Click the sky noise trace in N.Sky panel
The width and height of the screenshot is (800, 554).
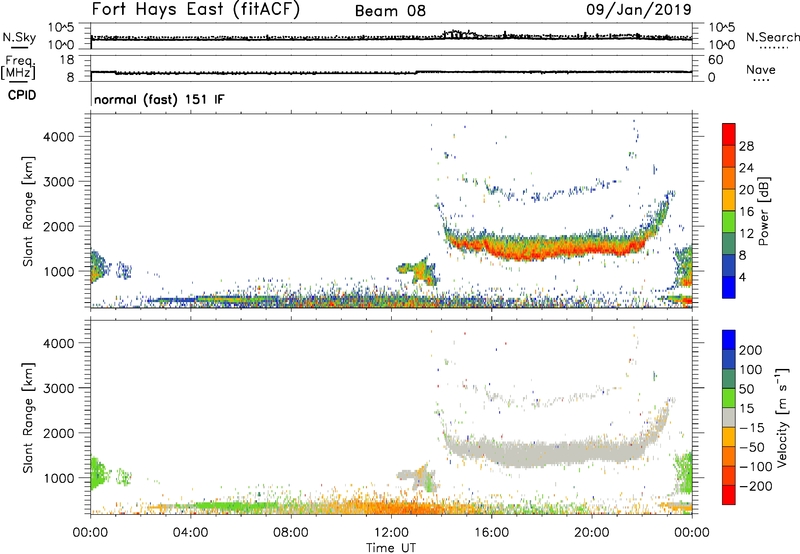coord(391,37)
